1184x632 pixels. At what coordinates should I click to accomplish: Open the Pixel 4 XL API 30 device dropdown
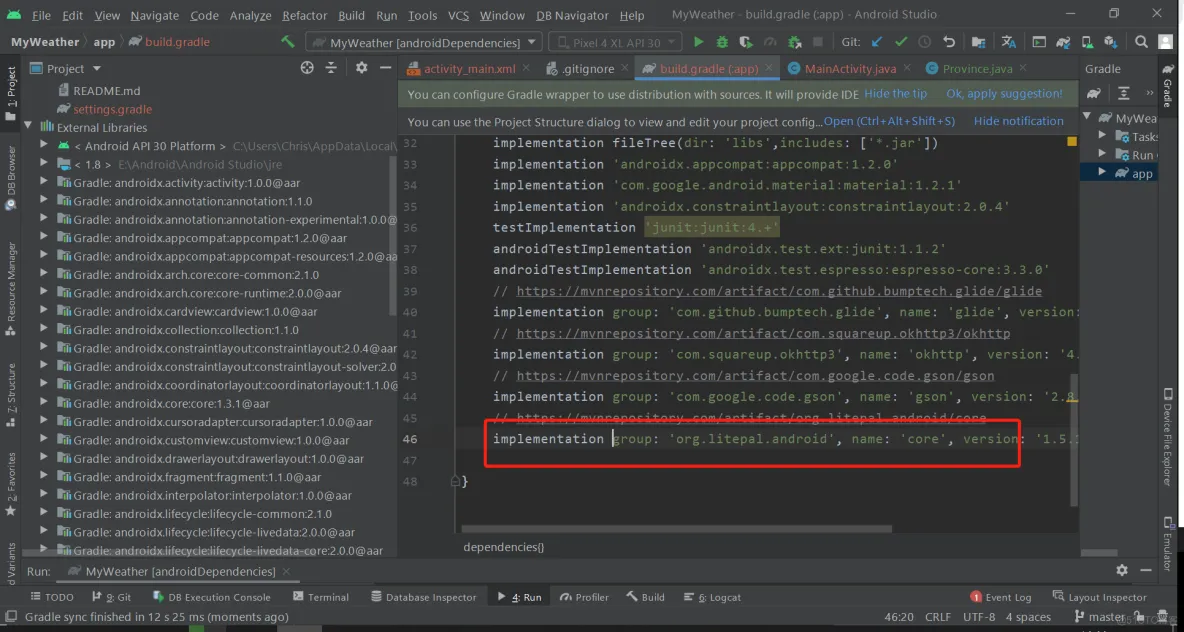click(615, 43)
